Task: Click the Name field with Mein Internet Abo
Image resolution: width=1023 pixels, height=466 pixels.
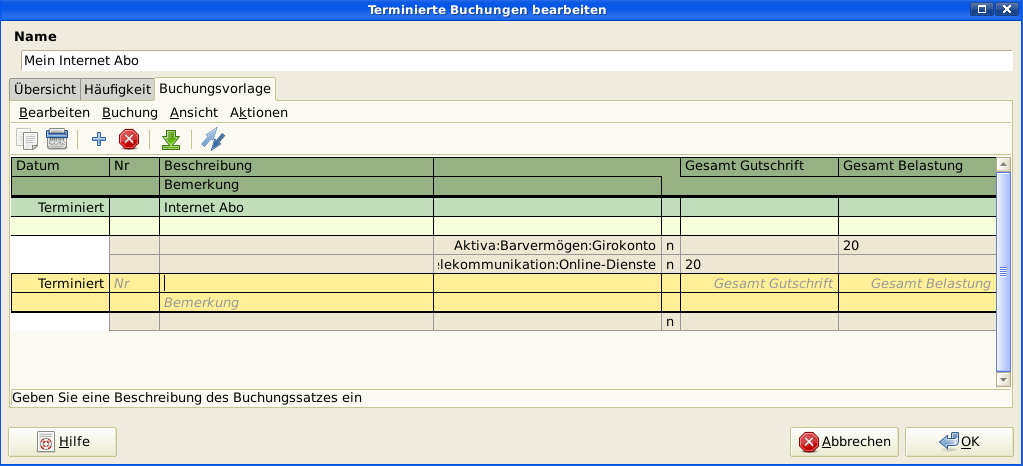Action: coord(515,61)
